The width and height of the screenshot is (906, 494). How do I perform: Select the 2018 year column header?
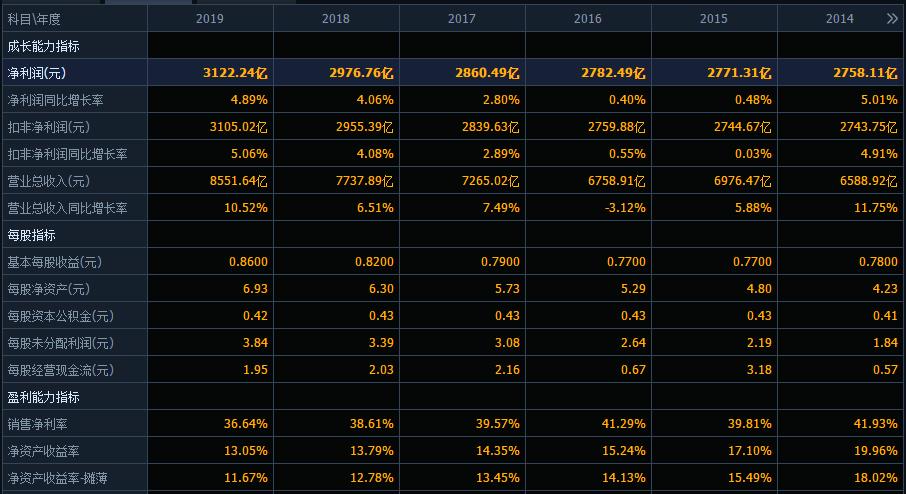coord(336,19)
